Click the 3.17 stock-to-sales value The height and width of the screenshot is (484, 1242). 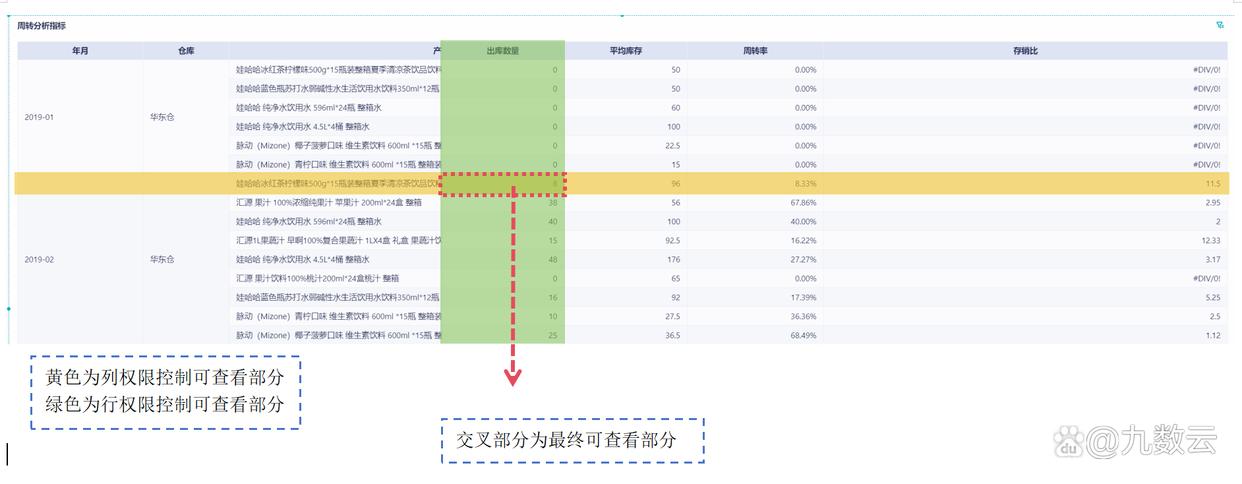[x=1212, y=259]
